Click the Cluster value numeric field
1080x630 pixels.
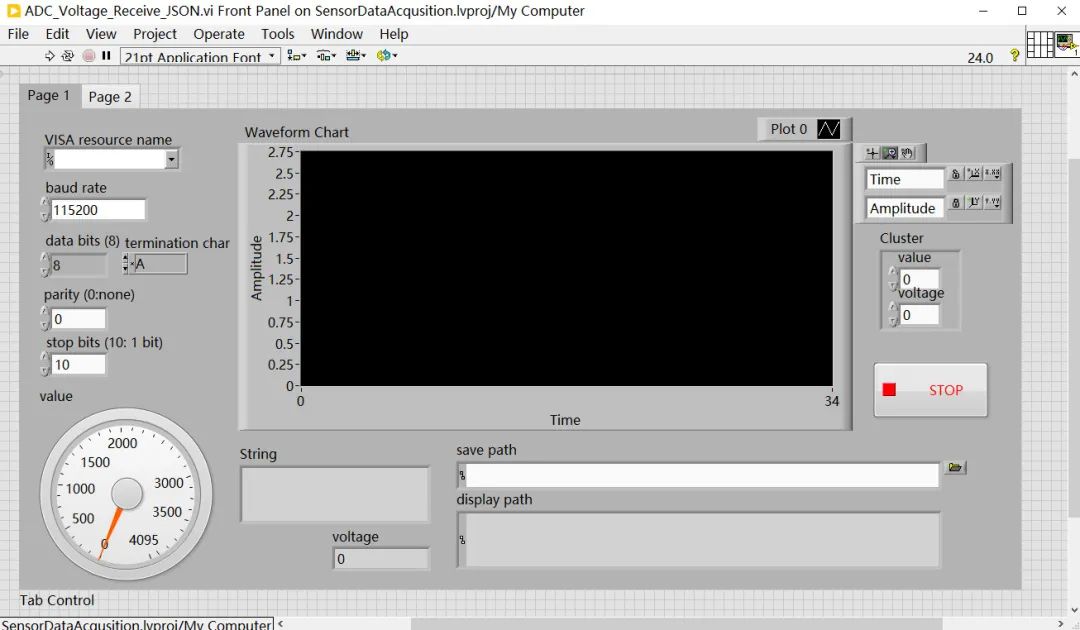pyautogui.click(x=920, y=280)
